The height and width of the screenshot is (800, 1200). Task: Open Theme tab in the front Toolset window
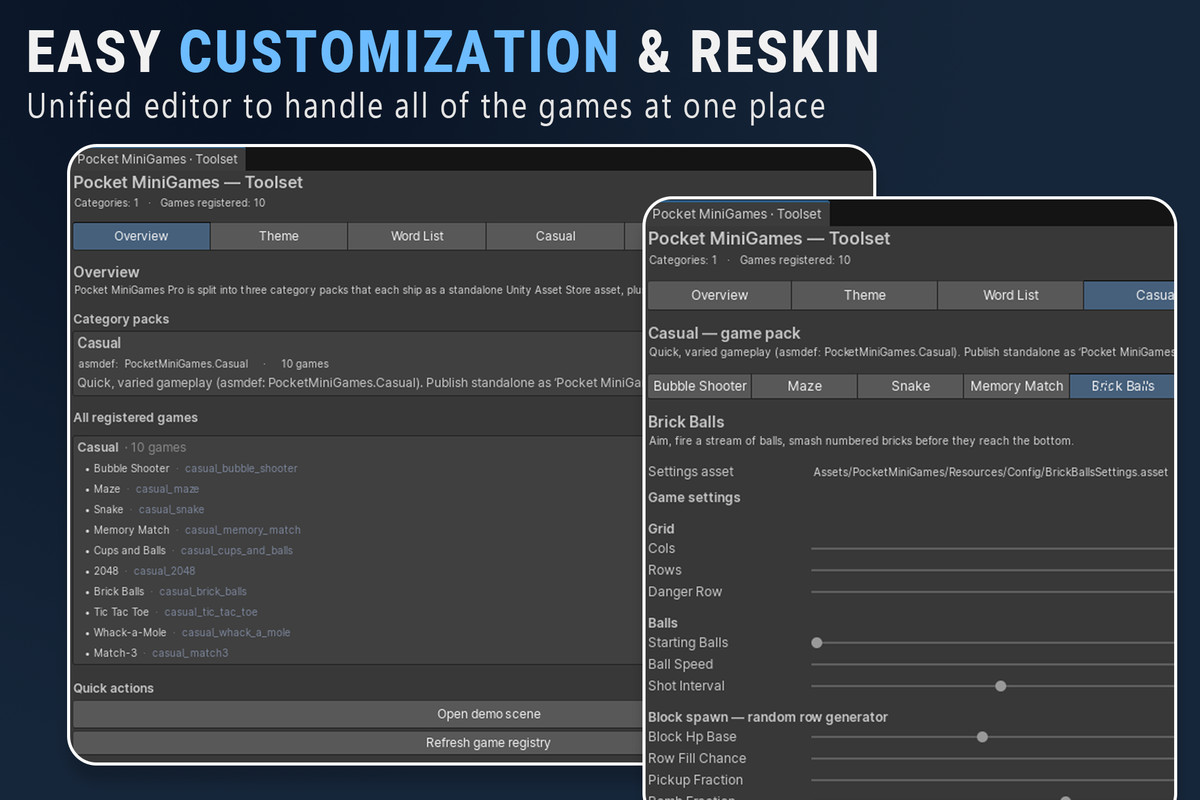coord(864,295)
